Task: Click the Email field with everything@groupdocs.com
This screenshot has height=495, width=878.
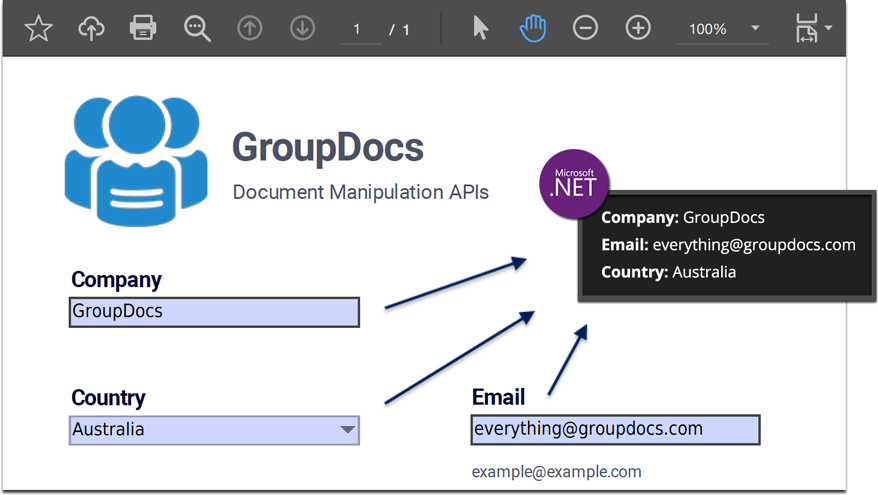Action: (x=615, y=429)
